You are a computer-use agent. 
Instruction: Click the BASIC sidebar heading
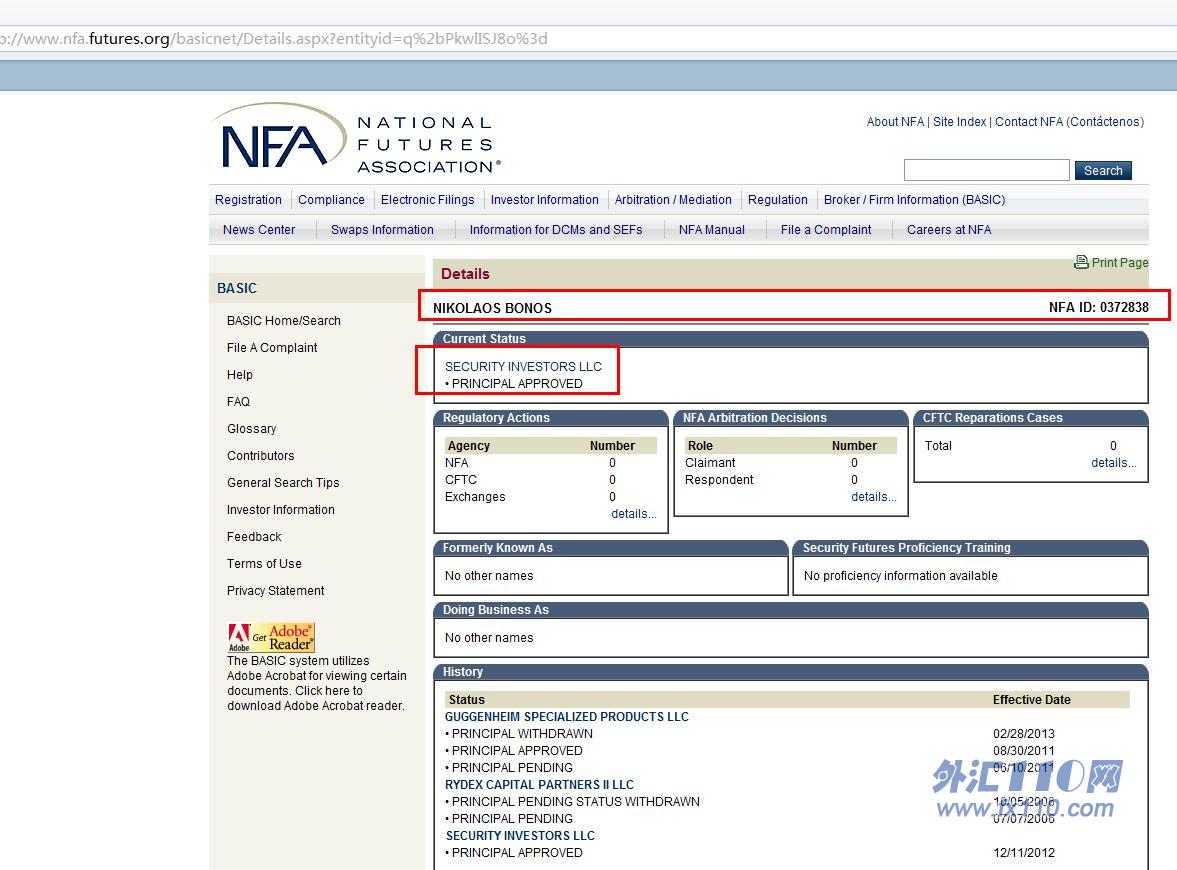(236, 288)
